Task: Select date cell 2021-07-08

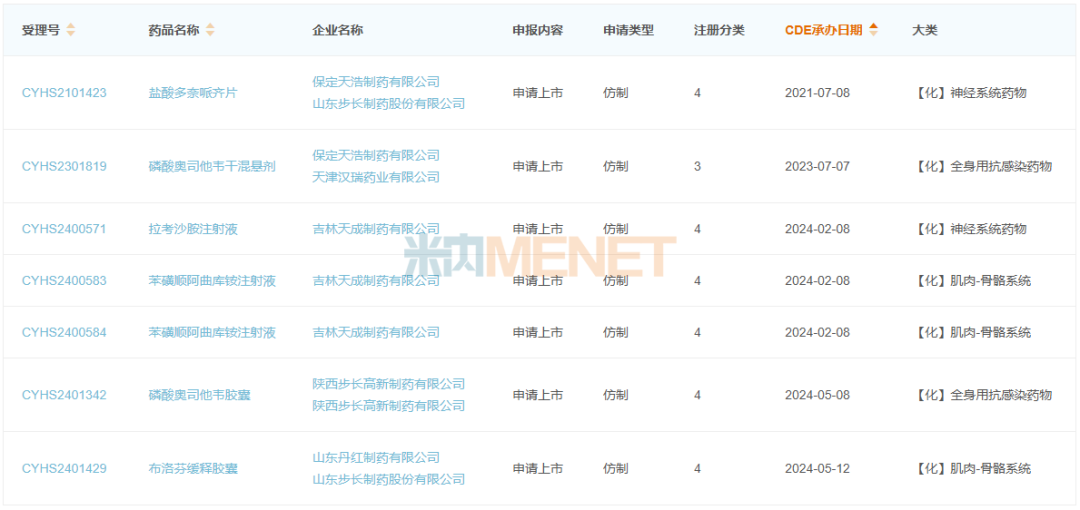Action: coord(817,92)
